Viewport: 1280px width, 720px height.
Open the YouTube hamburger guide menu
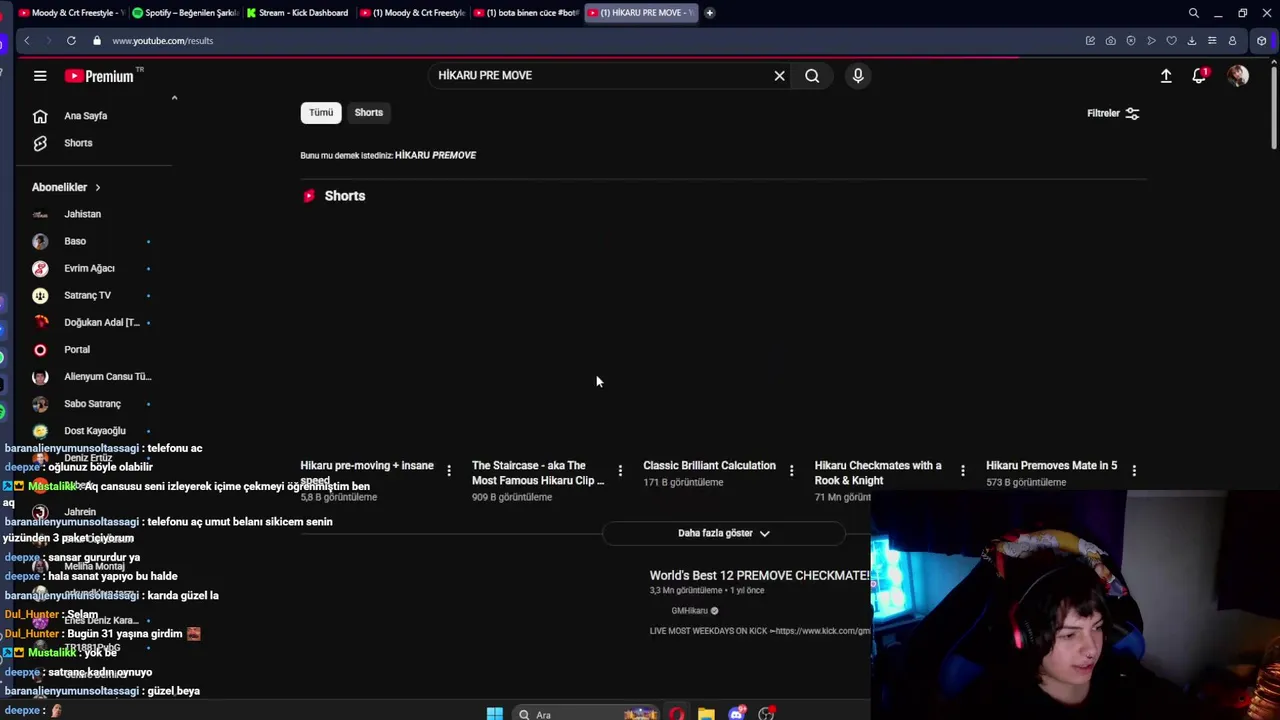[40, 76]
